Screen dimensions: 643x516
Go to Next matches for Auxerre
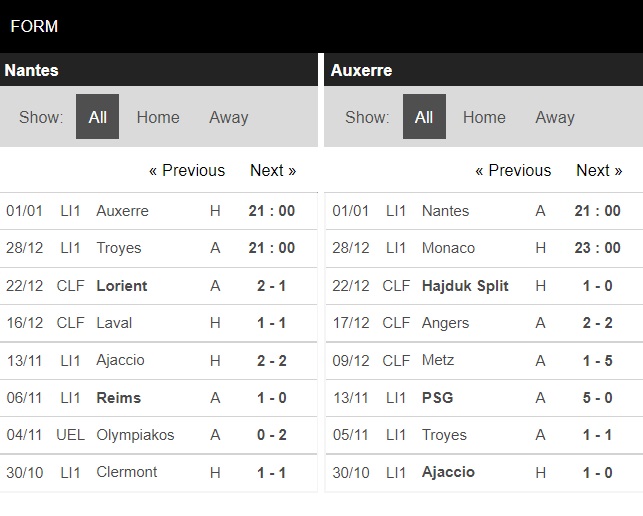599,170
